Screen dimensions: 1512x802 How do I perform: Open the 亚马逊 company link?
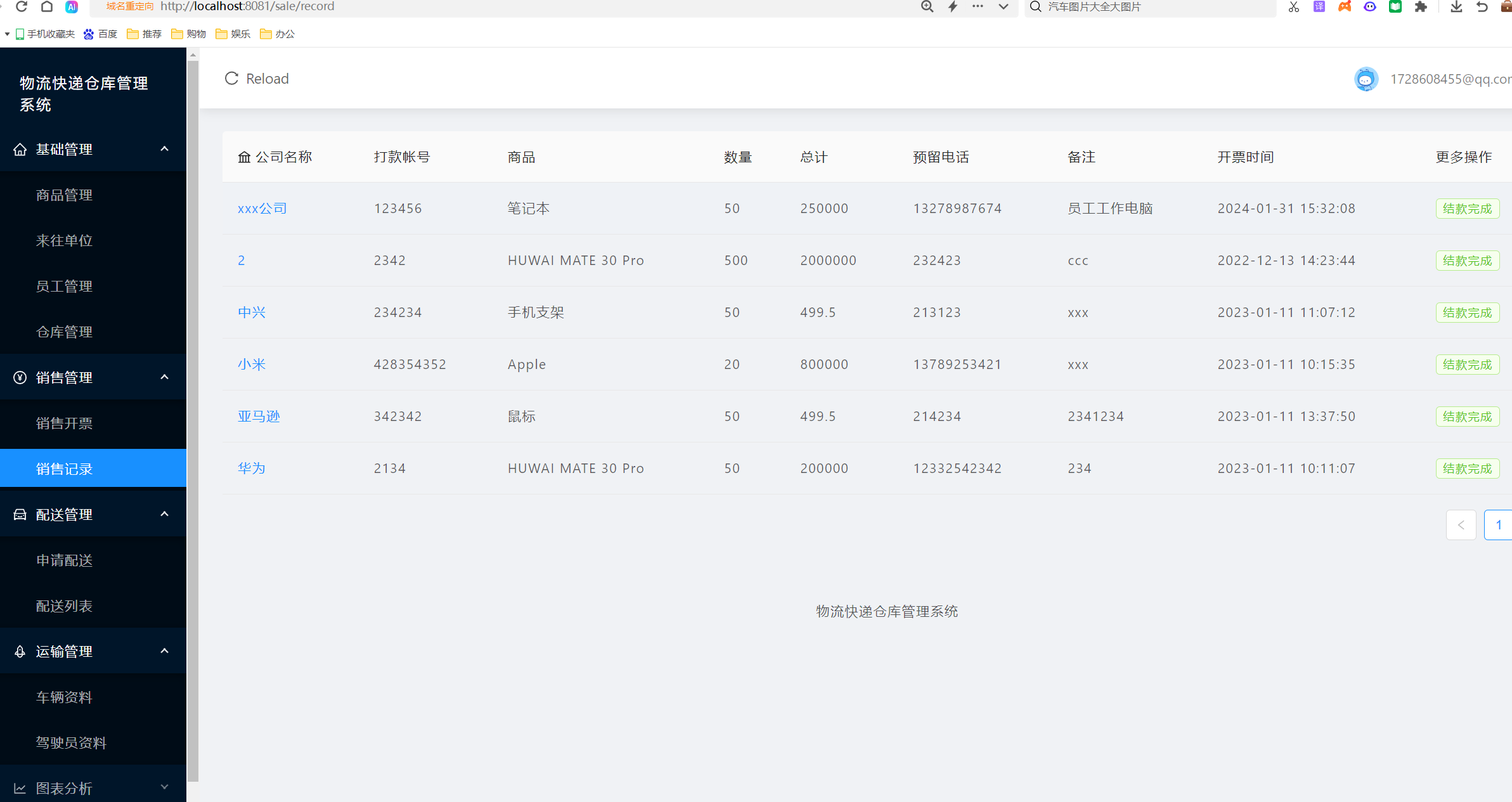[x=259, y=416]
